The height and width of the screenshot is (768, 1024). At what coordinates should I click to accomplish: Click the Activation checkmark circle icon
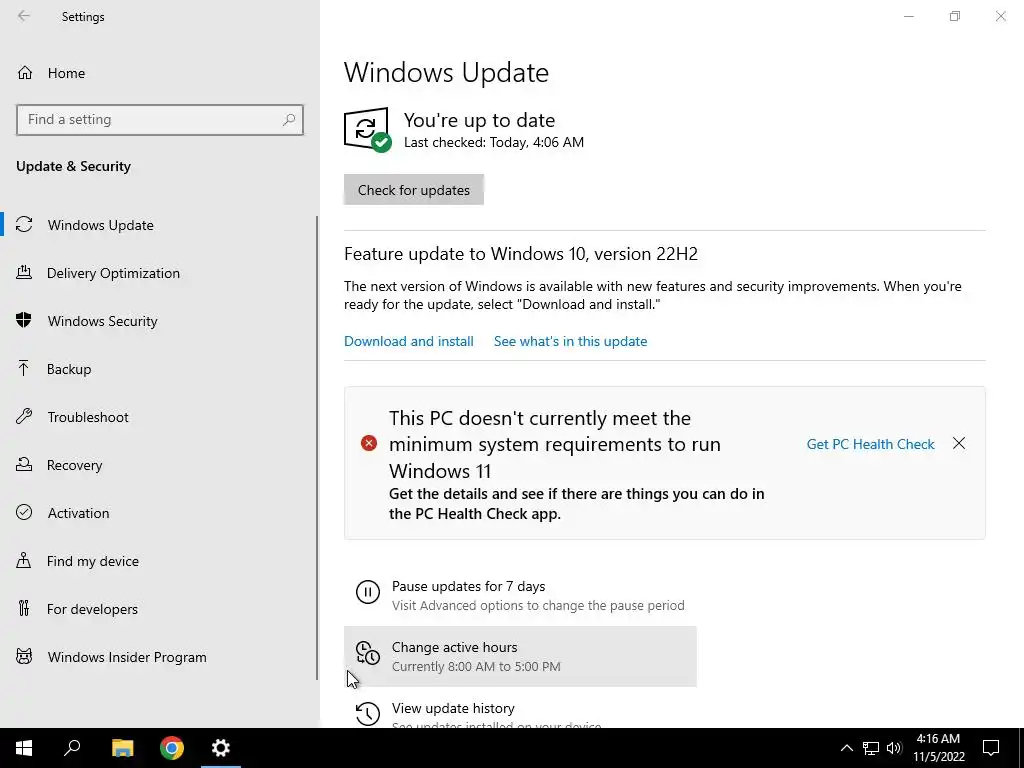click(24, 512)
